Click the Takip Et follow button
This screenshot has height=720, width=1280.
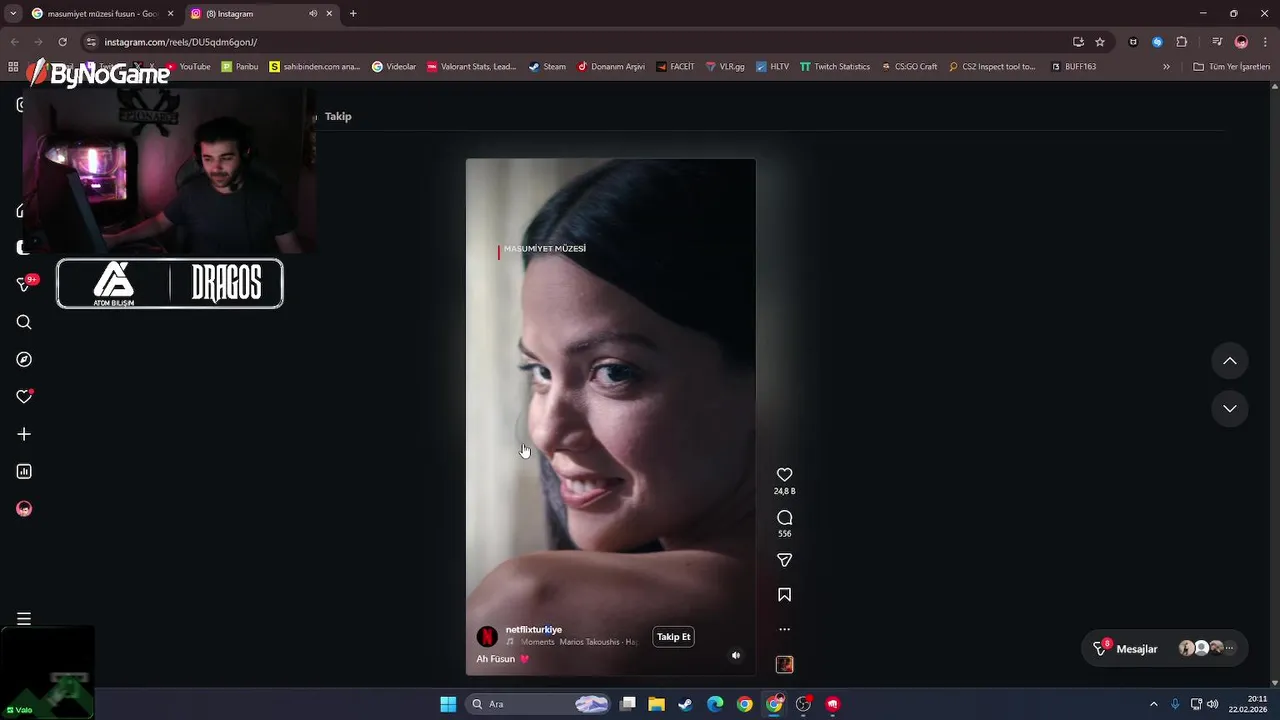click(673, 637)
